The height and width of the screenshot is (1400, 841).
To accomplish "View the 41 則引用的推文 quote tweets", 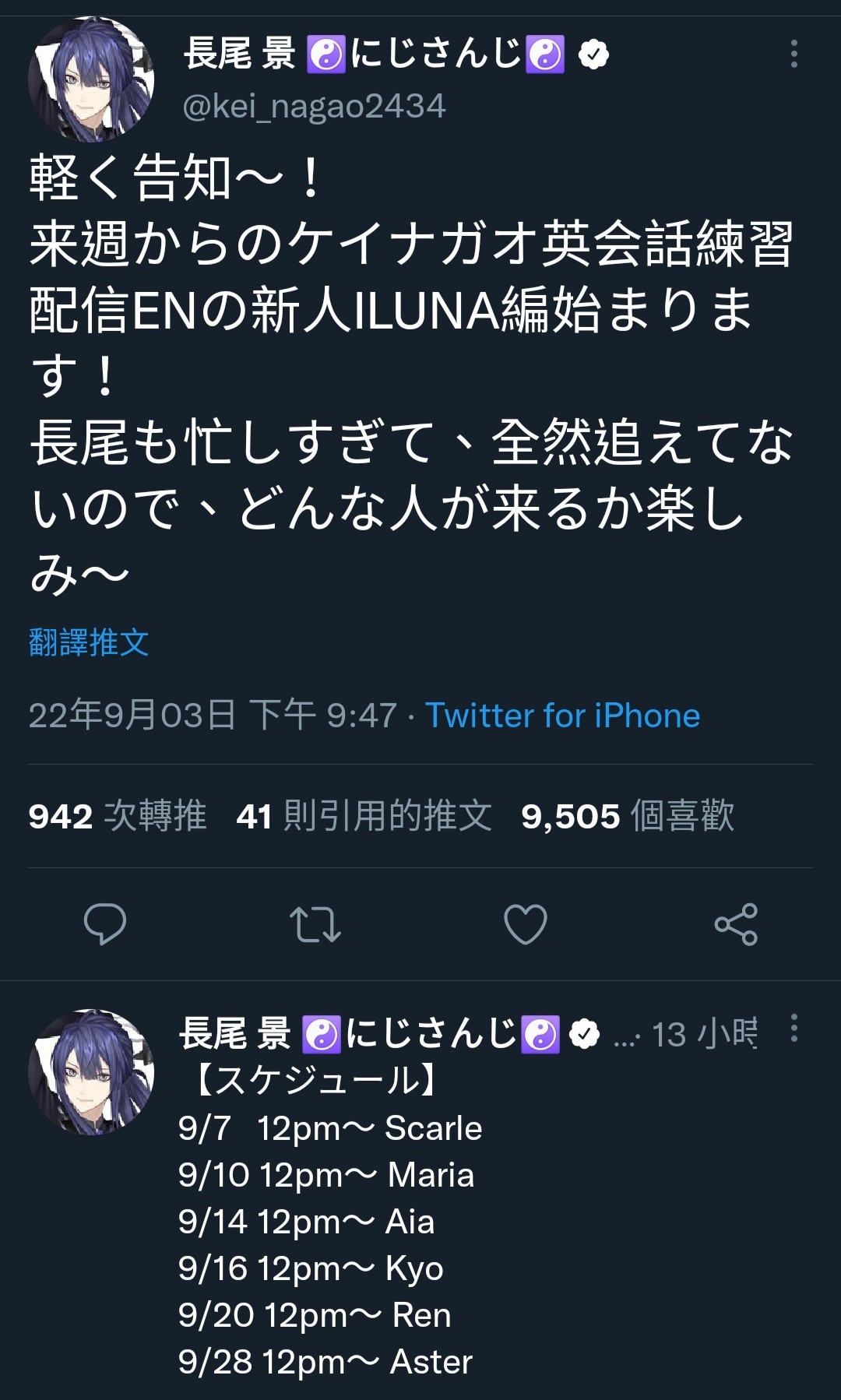I will click(x=364, y=816).
